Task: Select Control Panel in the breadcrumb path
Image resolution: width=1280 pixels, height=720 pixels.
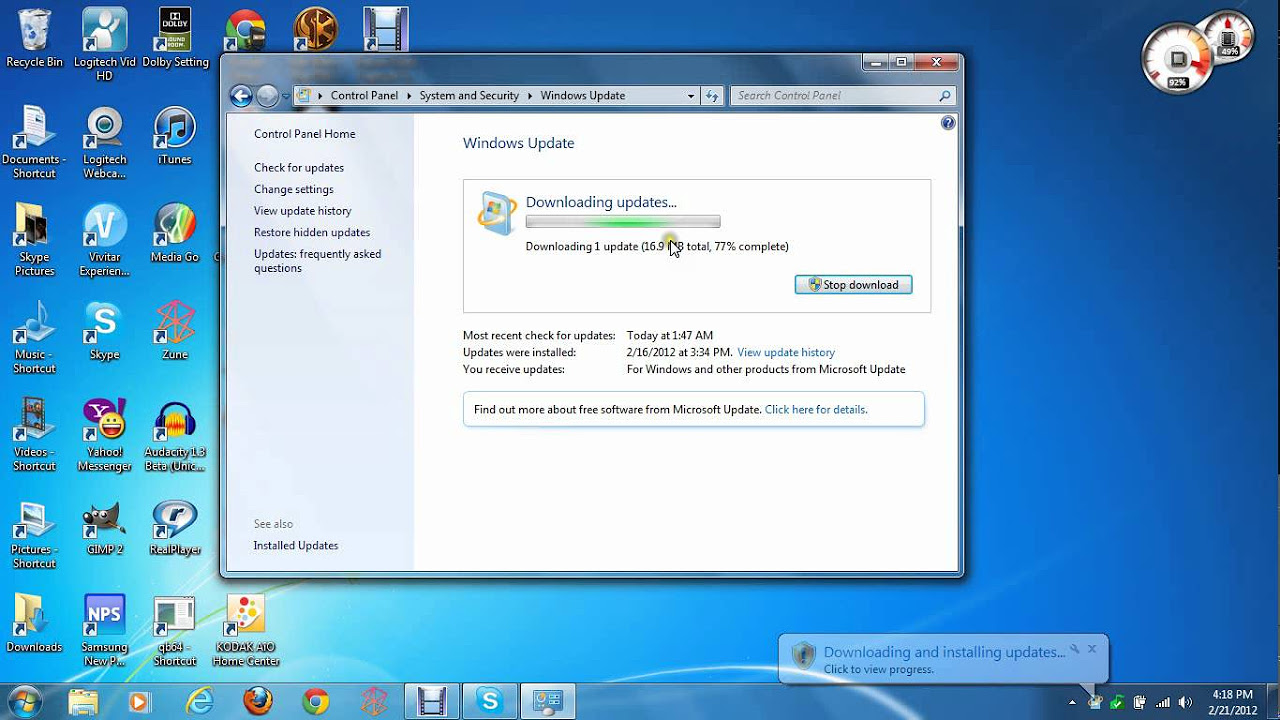Action: pos(364,96)
